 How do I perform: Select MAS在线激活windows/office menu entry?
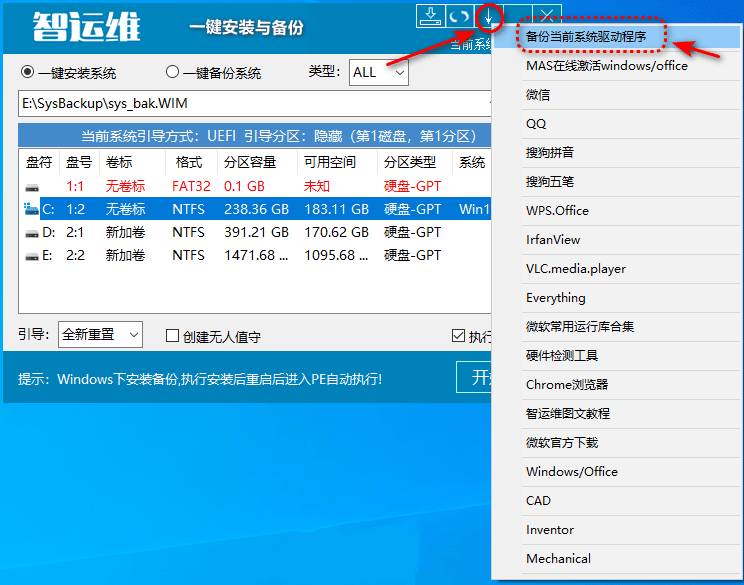607,66
